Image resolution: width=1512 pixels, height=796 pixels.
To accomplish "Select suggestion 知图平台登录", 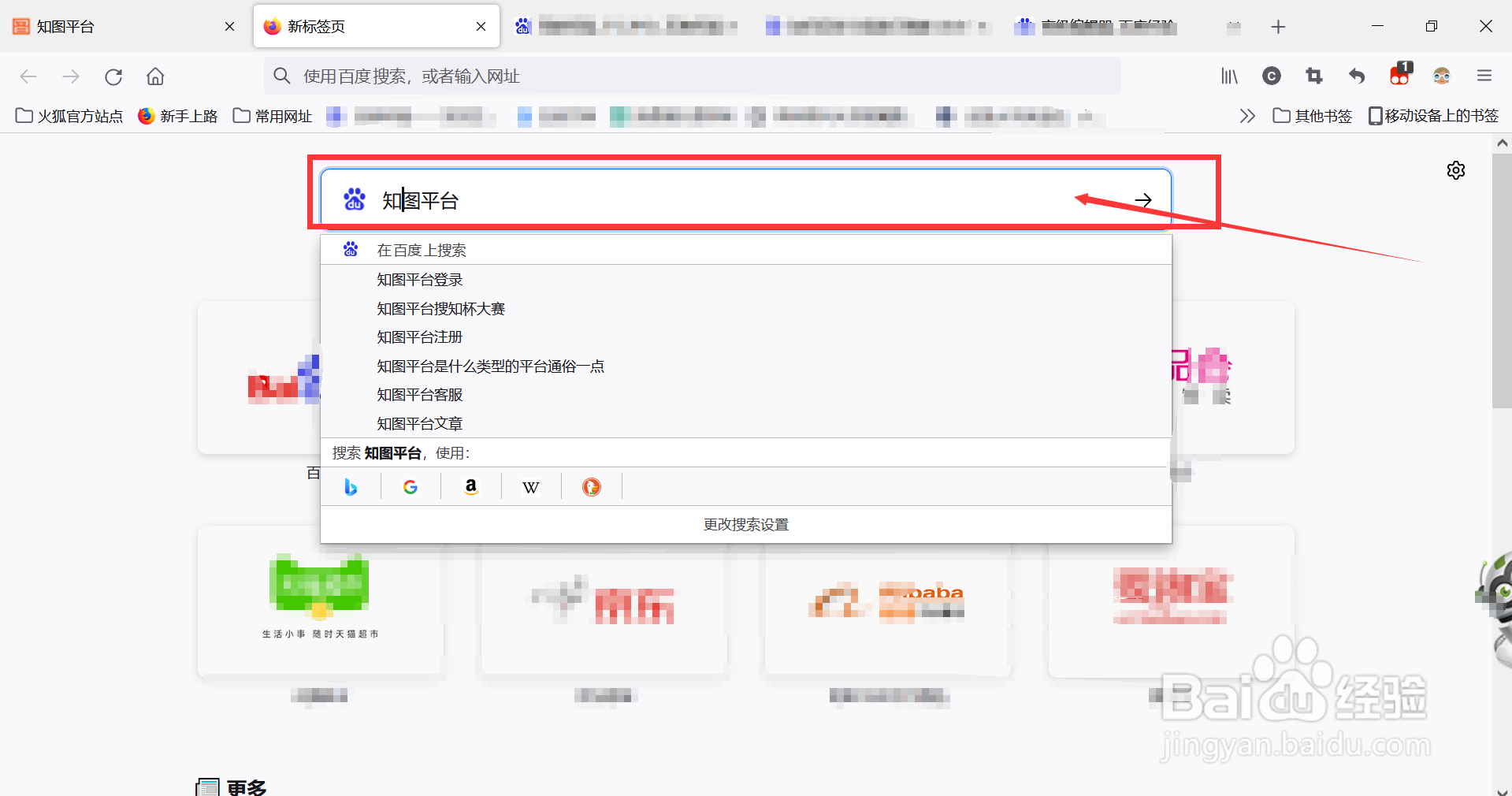I will [746, 280].
